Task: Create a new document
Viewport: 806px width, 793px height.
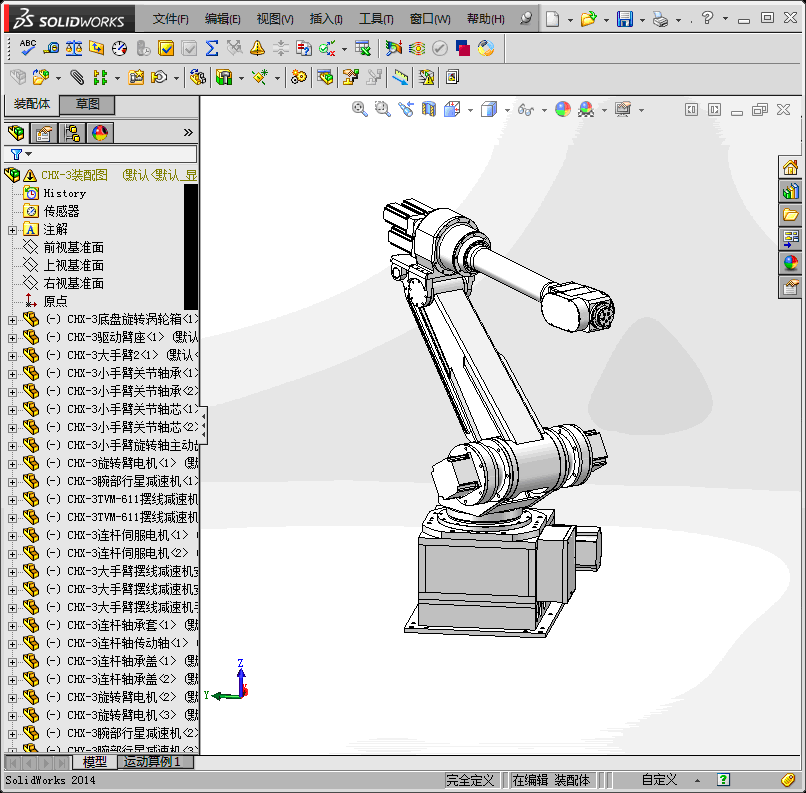Action: click(x=553, y=19)
